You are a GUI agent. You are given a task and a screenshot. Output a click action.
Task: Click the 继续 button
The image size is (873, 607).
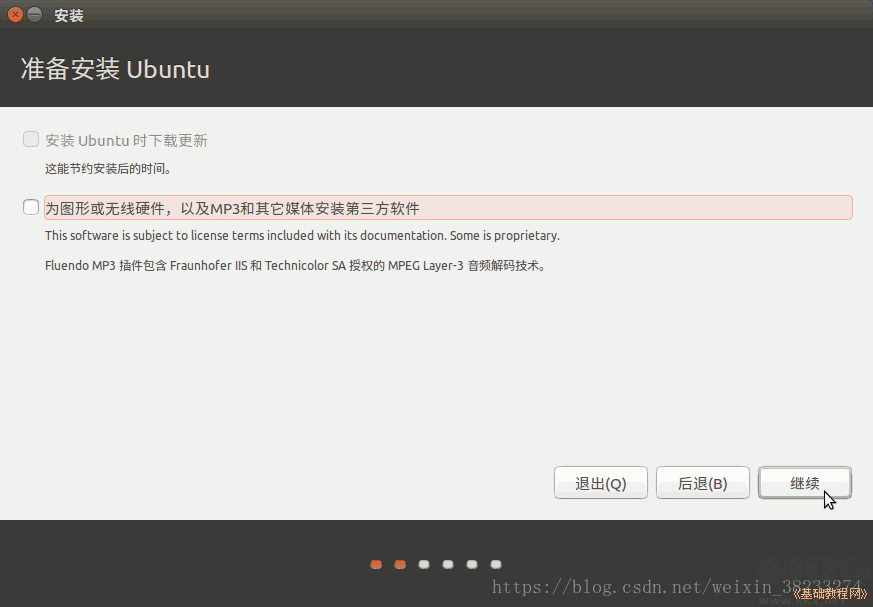[805, 482]
